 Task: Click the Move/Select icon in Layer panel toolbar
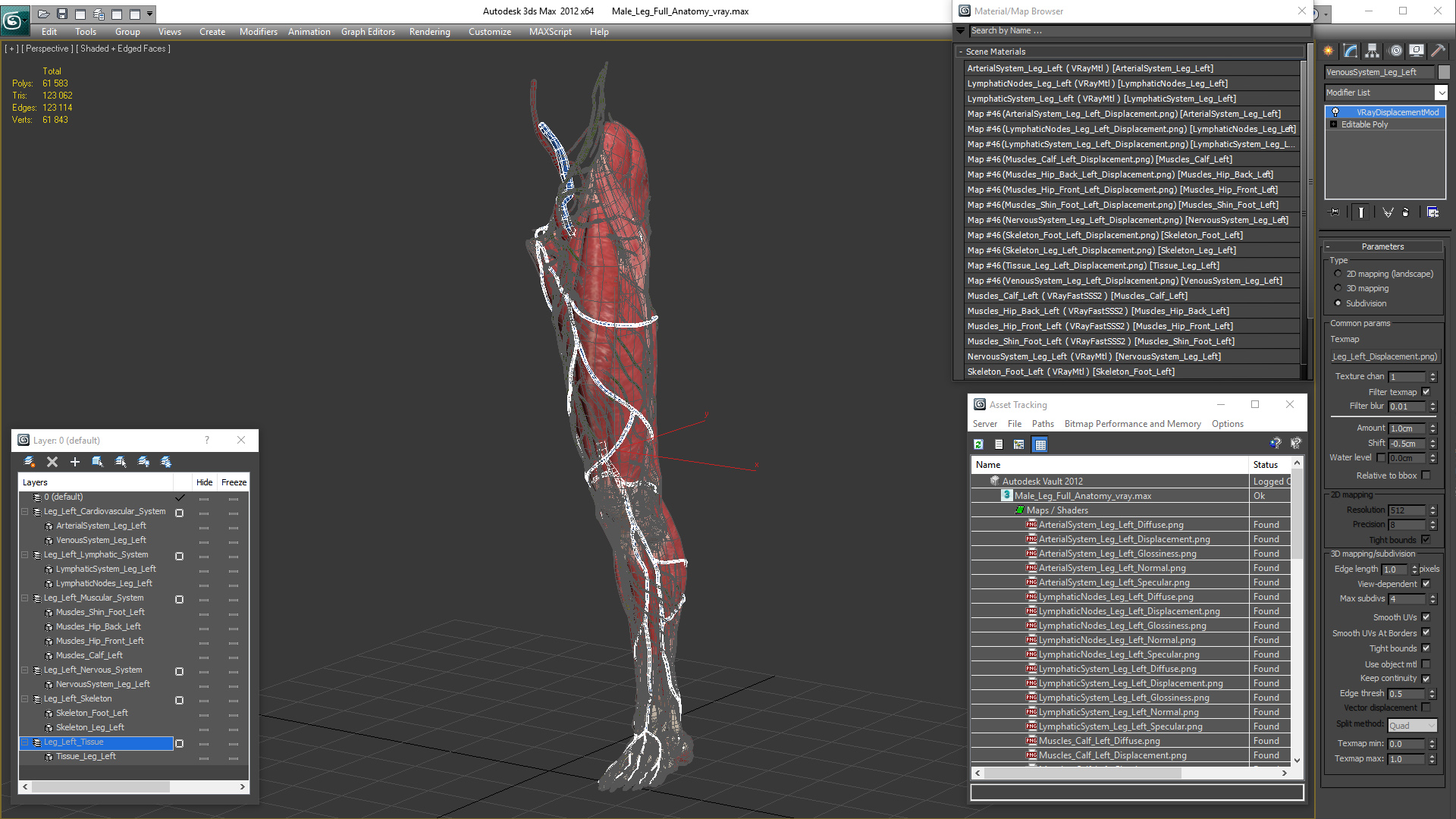coord(98,461)
